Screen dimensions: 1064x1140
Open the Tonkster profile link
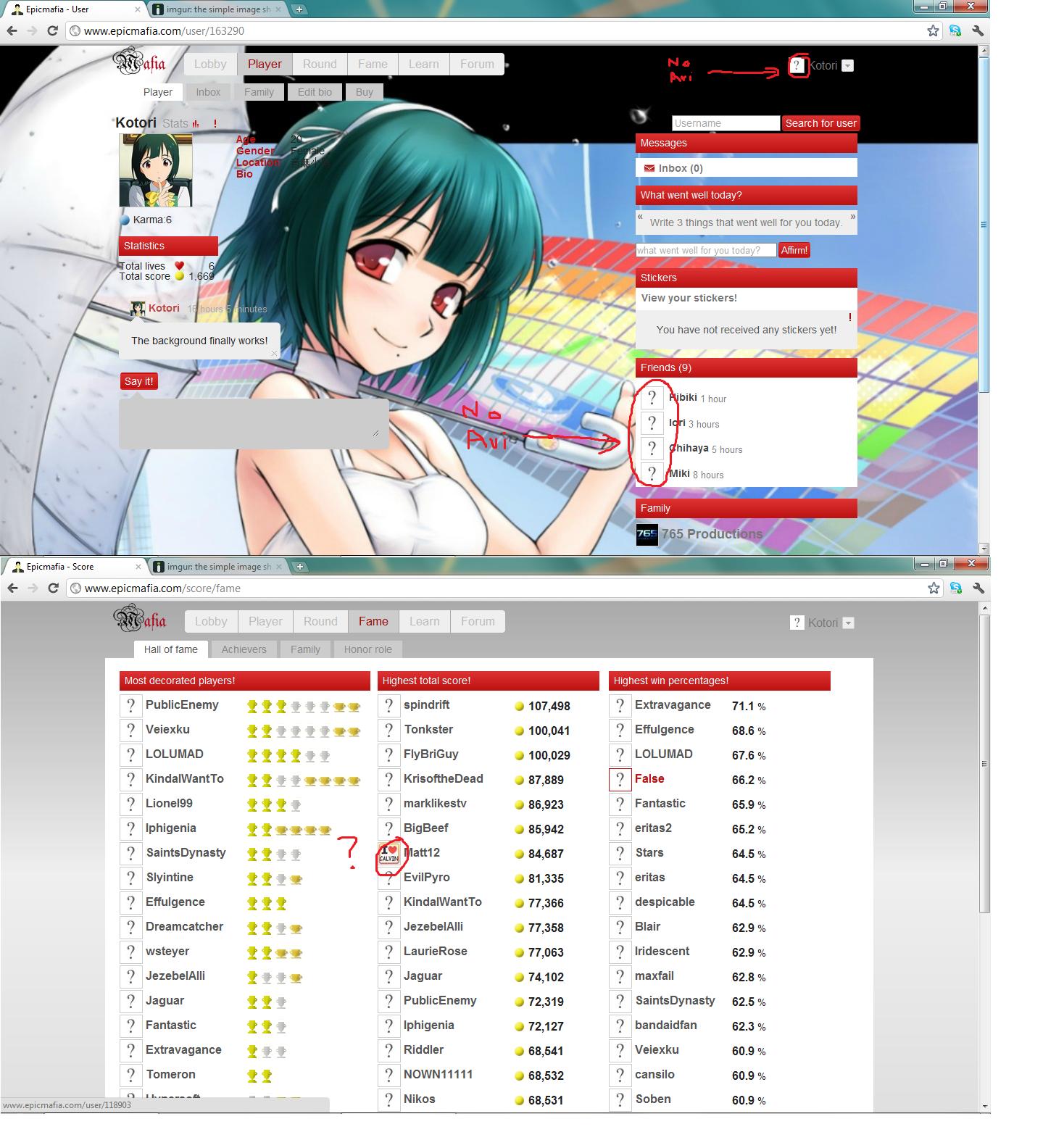(x=428, y=729)
